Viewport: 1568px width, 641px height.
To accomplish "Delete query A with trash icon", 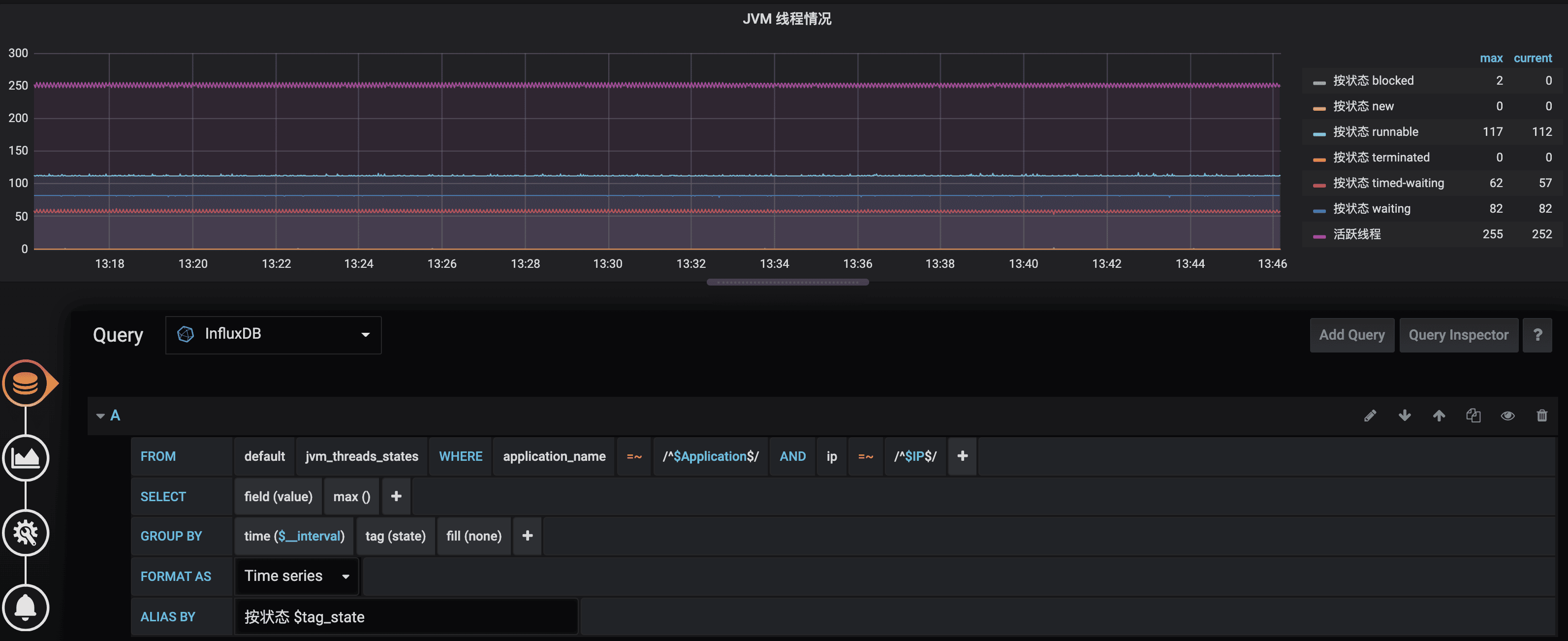I will (1542, 416).
